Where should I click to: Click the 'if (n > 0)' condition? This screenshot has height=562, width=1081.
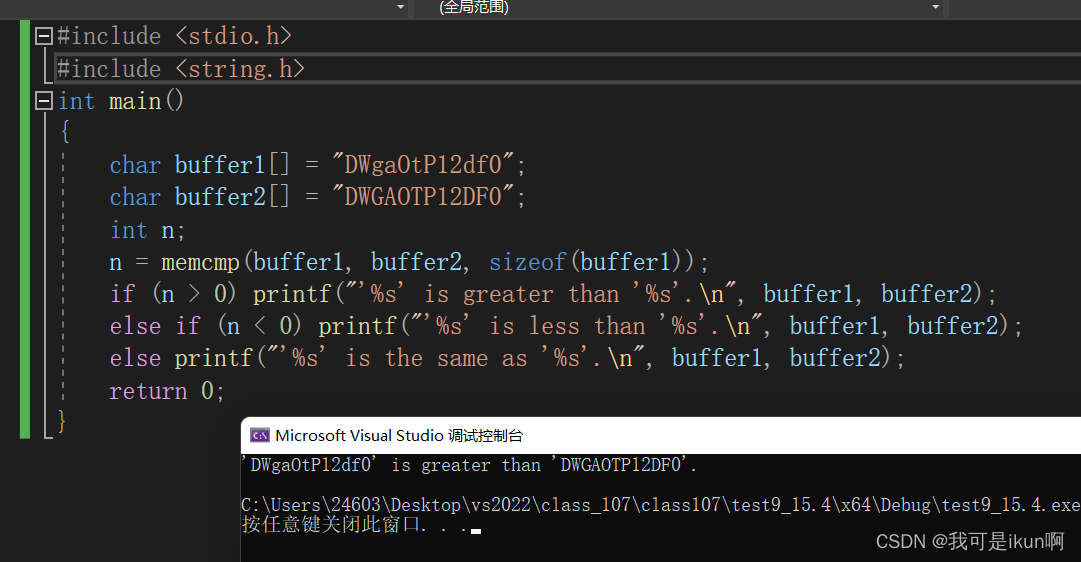pos(173,294)
